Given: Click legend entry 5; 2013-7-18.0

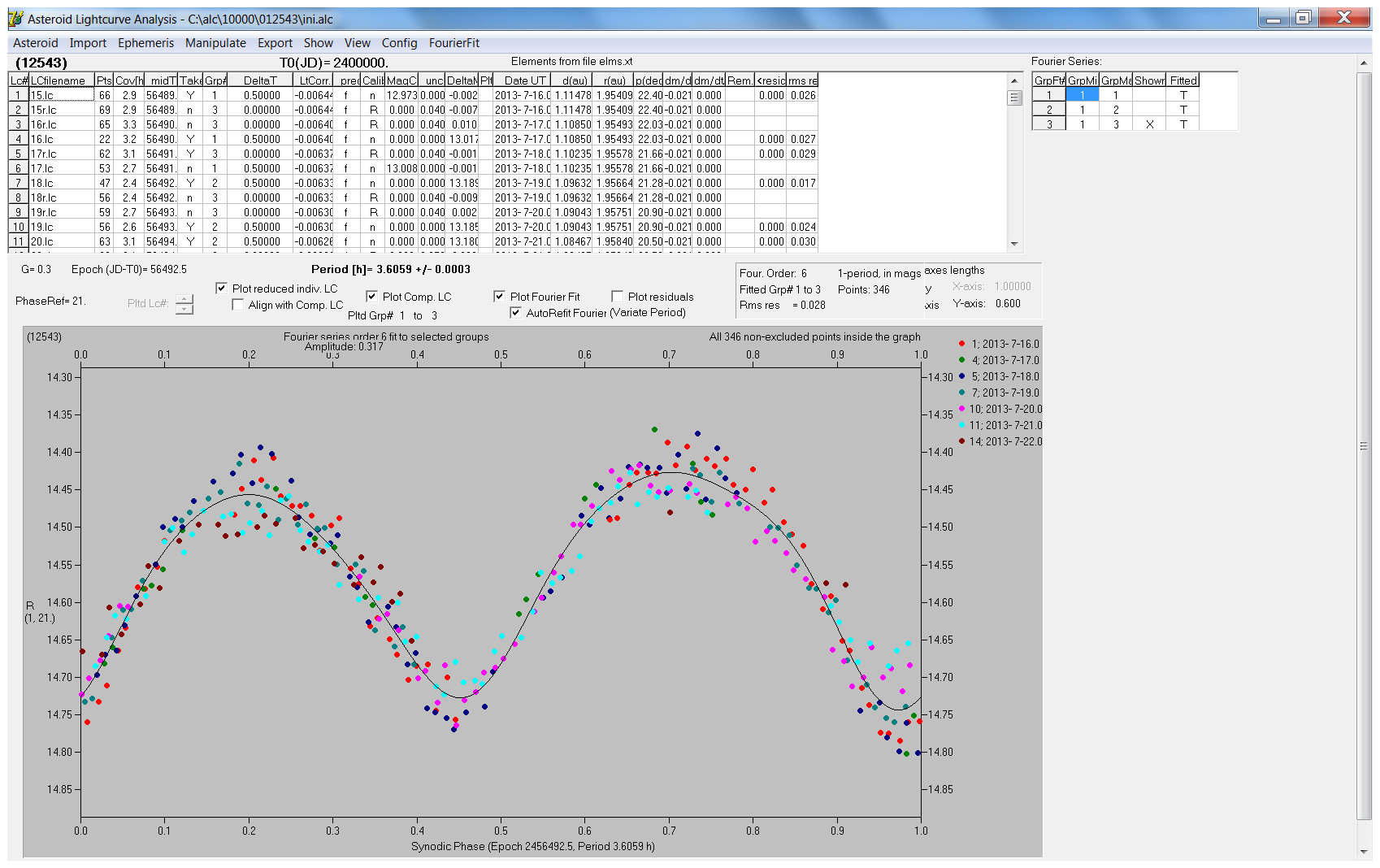Looking at the screenshot, I should [999, 376].
